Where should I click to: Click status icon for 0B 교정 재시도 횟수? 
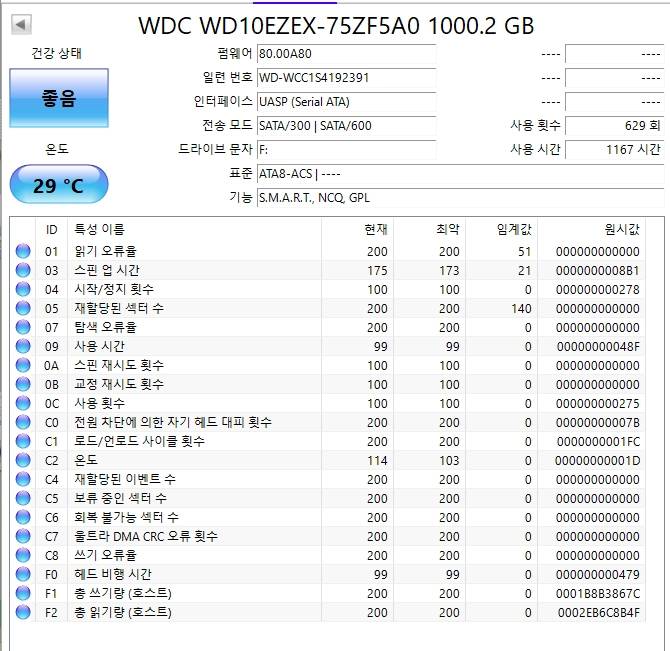click(23, 384)
